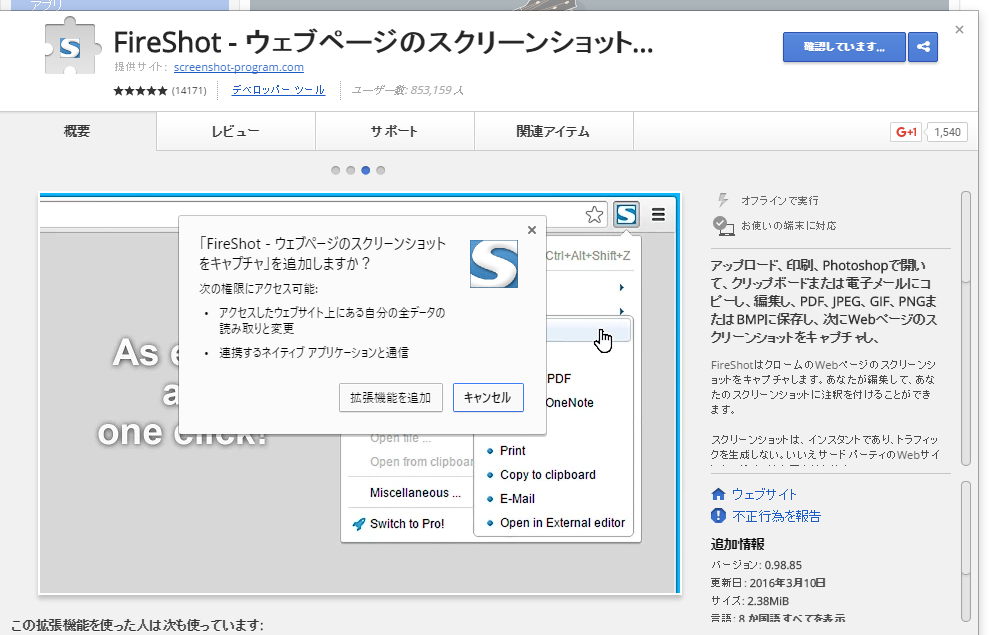Viewport: 989px width, 635px height.
Task: Select the first carousel dot
Action: pyautogui.click(x=336, y=170)
